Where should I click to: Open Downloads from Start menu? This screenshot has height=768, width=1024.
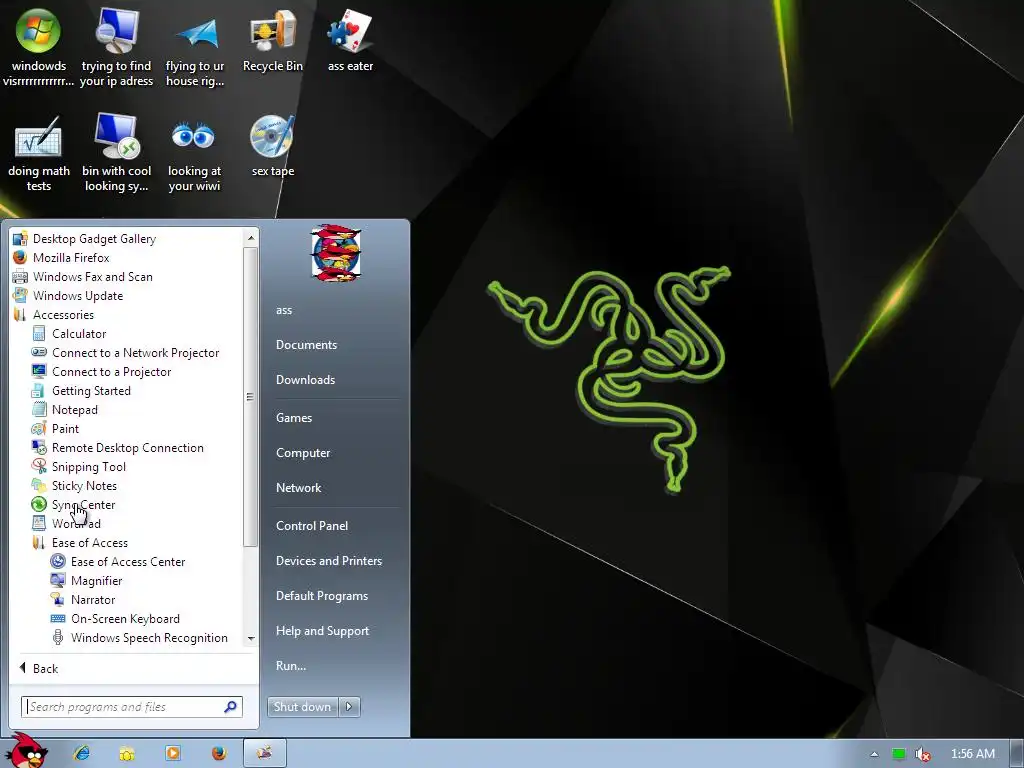coord(305,380)
